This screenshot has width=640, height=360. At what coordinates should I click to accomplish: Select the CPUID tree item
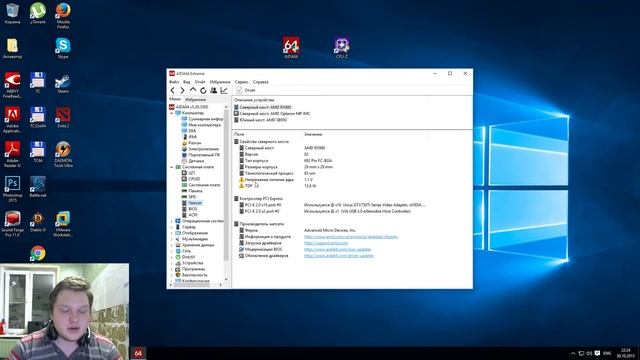point(191,179)
